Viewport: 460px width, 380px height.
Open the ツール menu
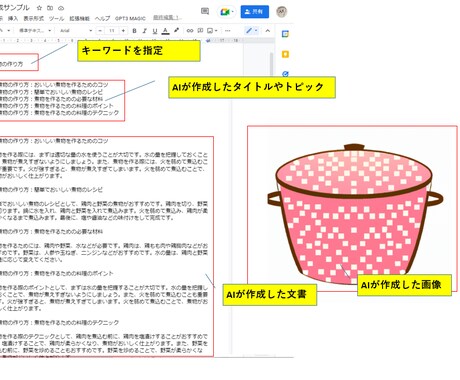pos(56,19)
